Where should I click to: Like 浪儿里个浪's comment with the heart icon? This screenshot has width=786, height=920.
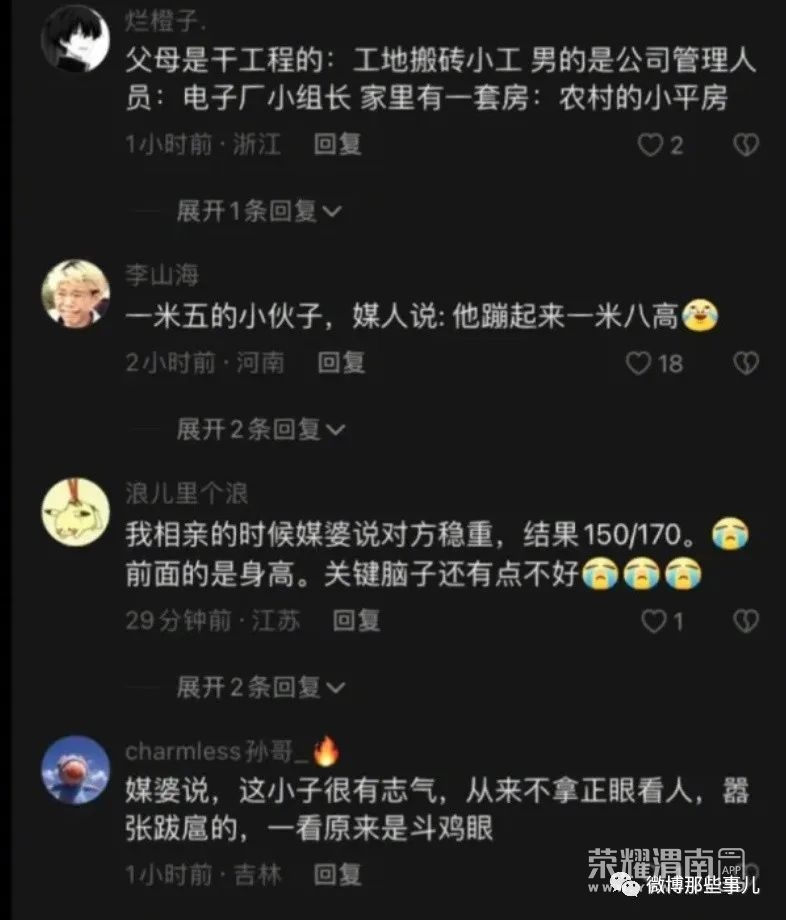[x=653, y=621]
